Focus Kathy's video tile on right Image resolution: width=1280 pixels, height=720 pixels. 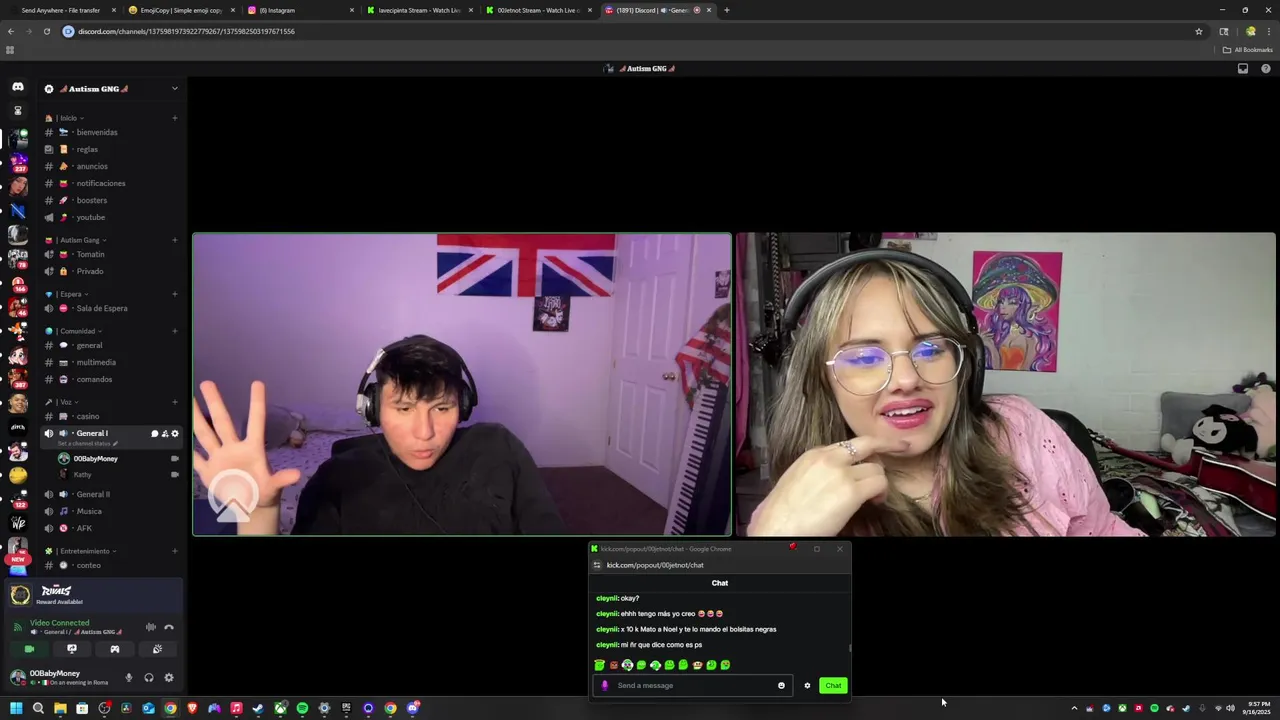click(1006, 385)
